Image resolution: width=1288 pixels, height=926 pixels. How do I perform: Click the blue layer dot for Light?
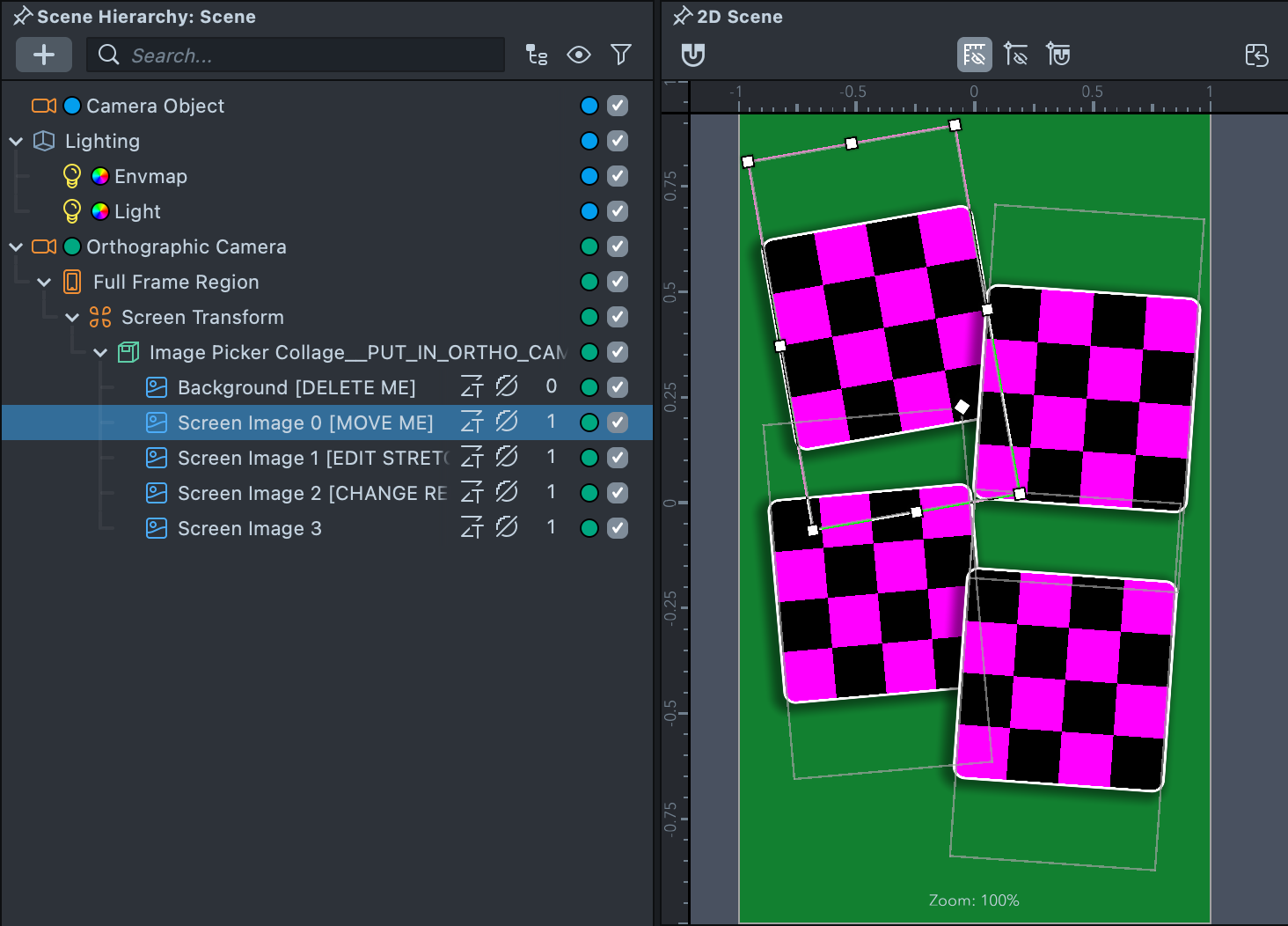click(x=589, y=211)
